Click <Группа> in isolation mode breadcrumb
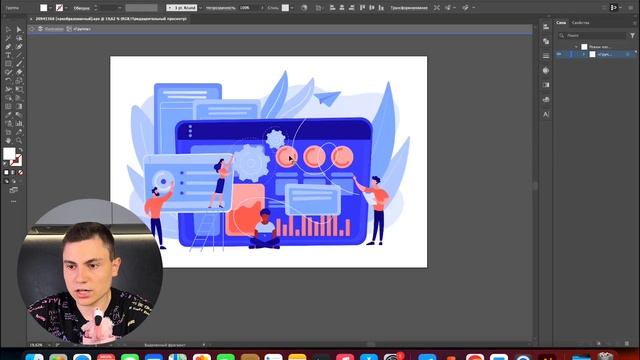 click(82, 29)
